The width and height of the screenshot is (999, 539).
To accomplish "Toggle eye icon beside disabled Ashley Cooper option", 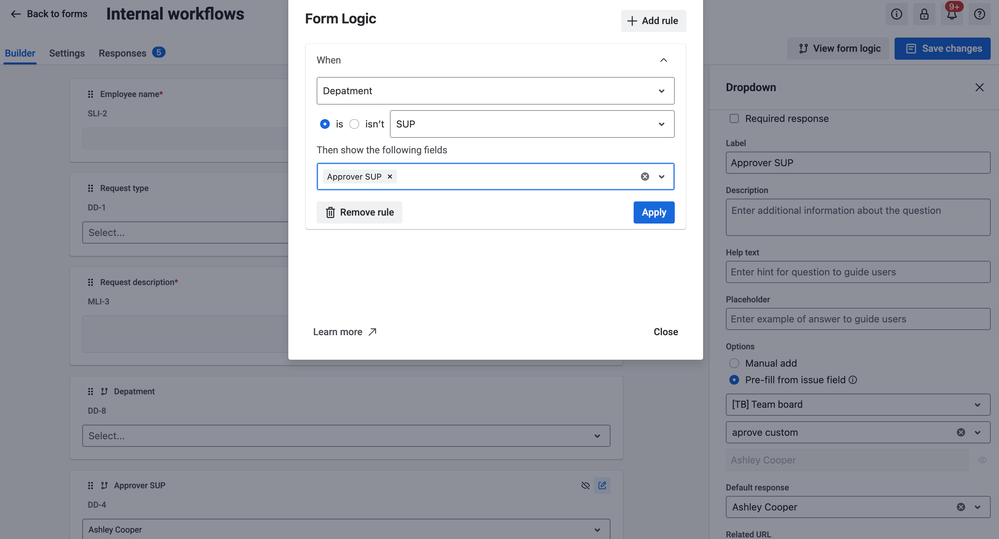I will [982, 460].
